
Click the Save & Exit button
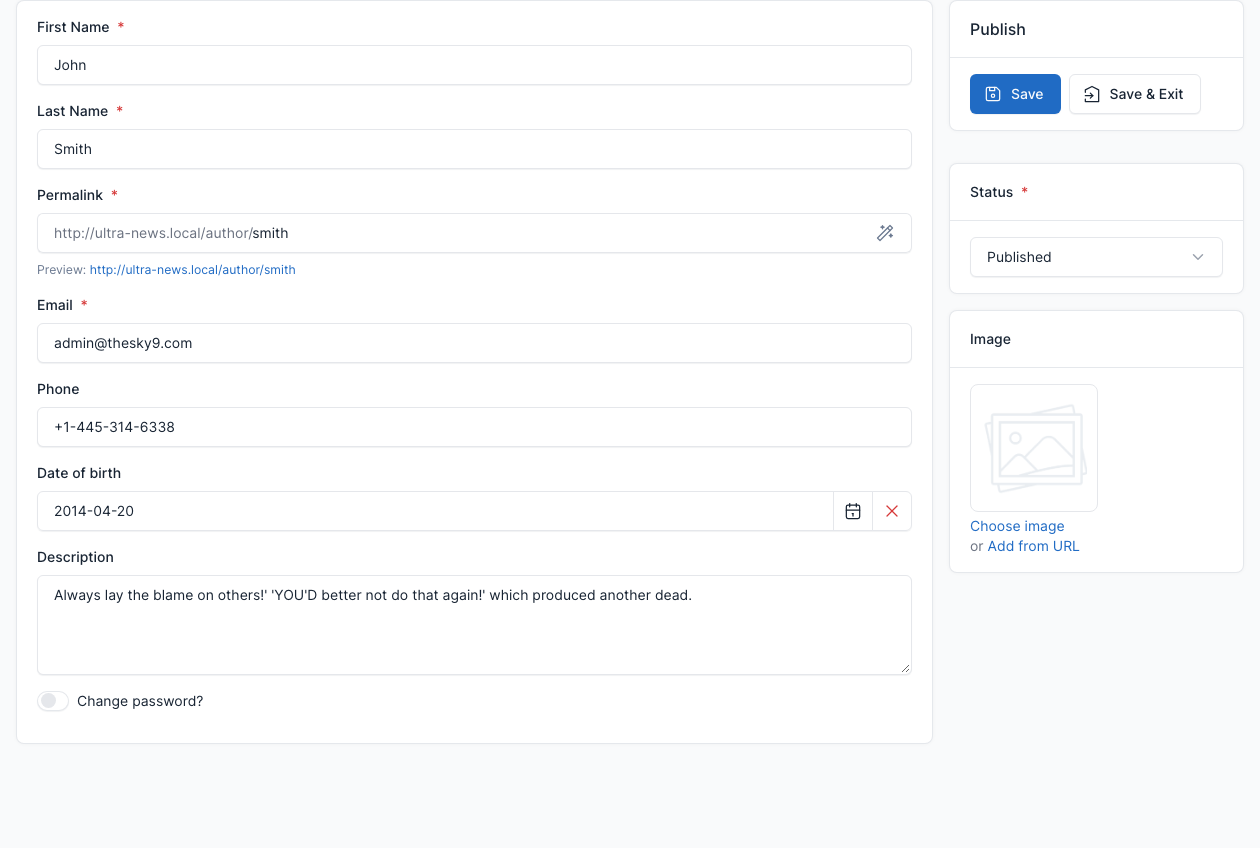(1135, 94)
